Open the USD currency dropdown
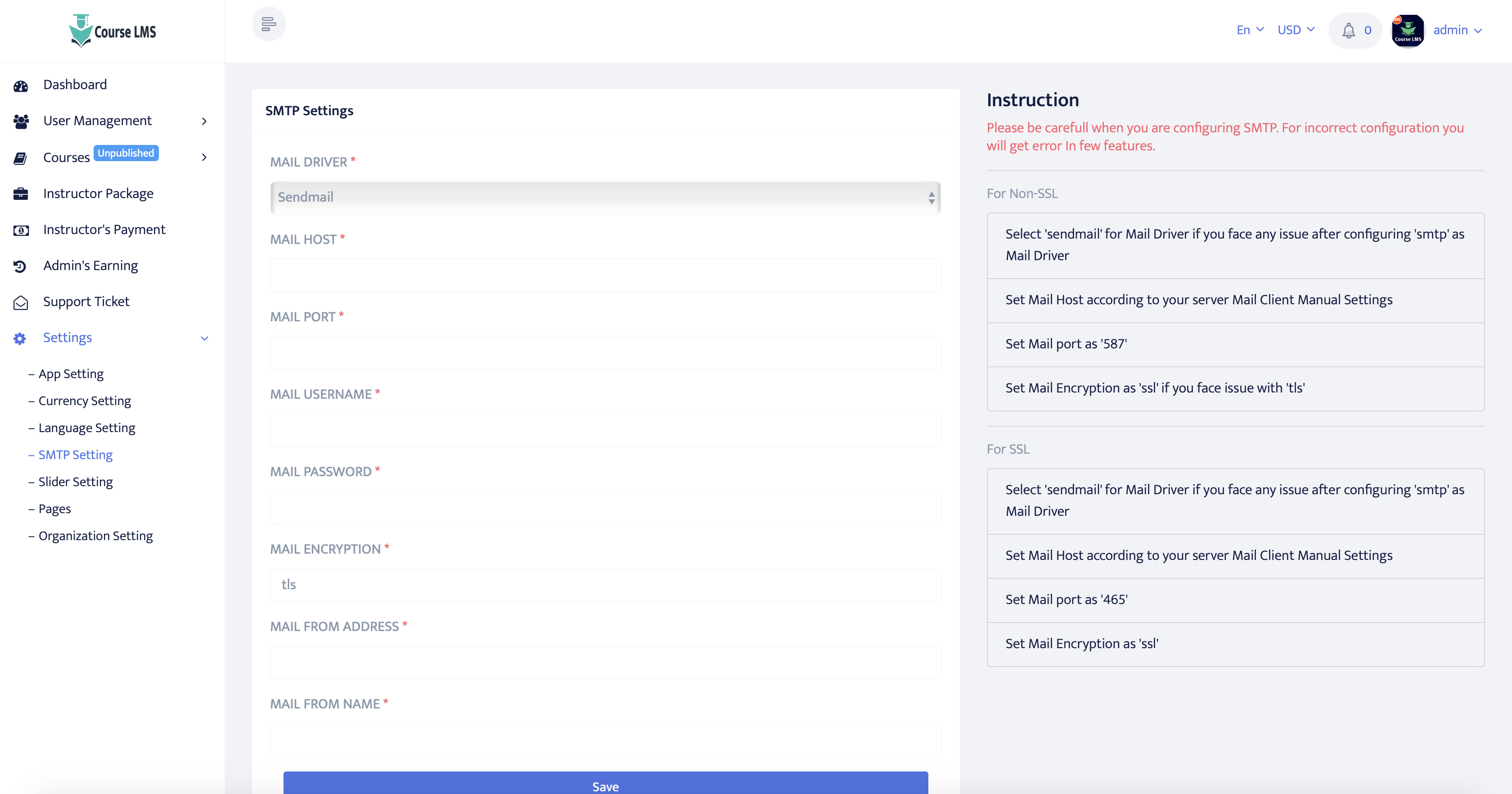1512x794 pixels. (1296, 30)
